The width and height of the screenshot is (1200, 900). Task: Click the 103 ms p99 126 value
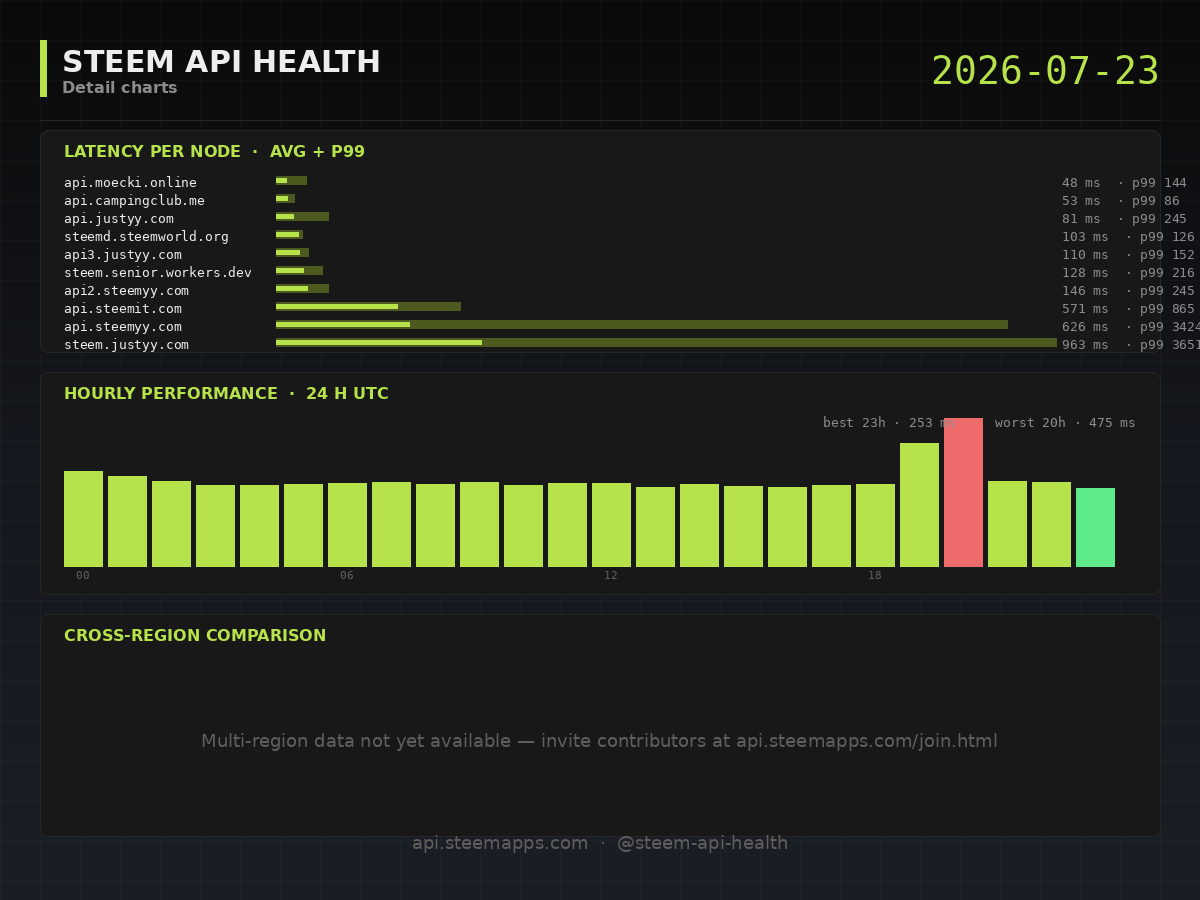[1128, 237]
